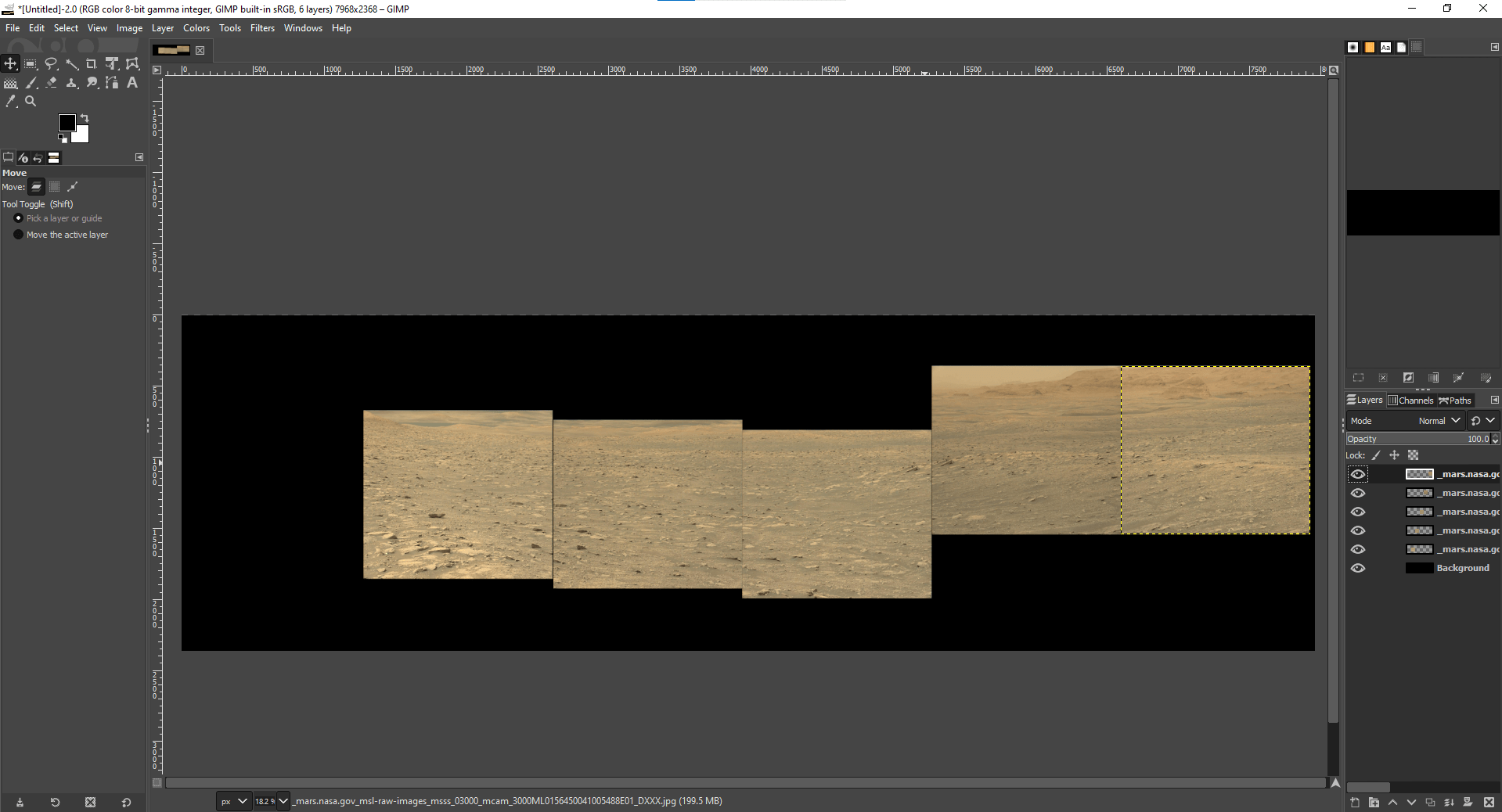1502x812 pixels.
Task: Hide the Background layer
Action: coord(1358,569)
